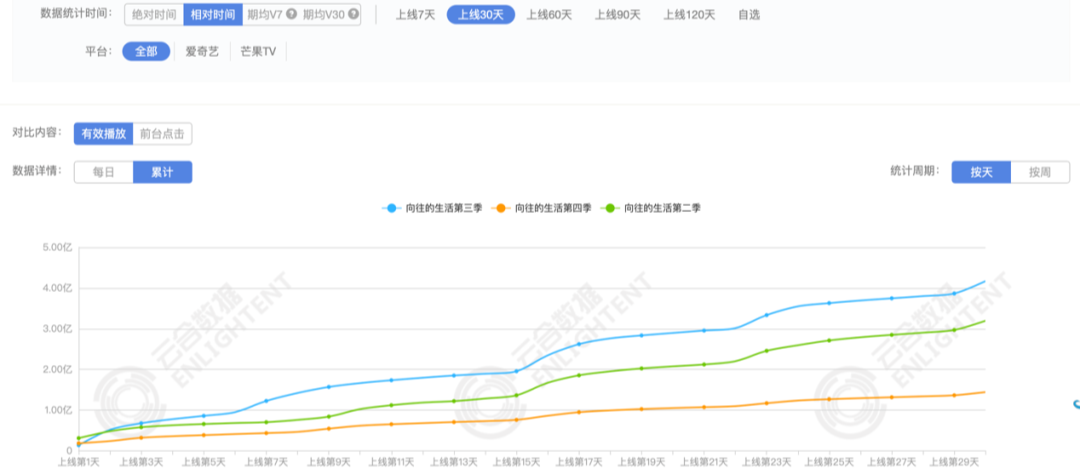Click x-axis label 上线第29天
Image resolution: width=1080 pixels, height=471 pixels.
point(954,461)
